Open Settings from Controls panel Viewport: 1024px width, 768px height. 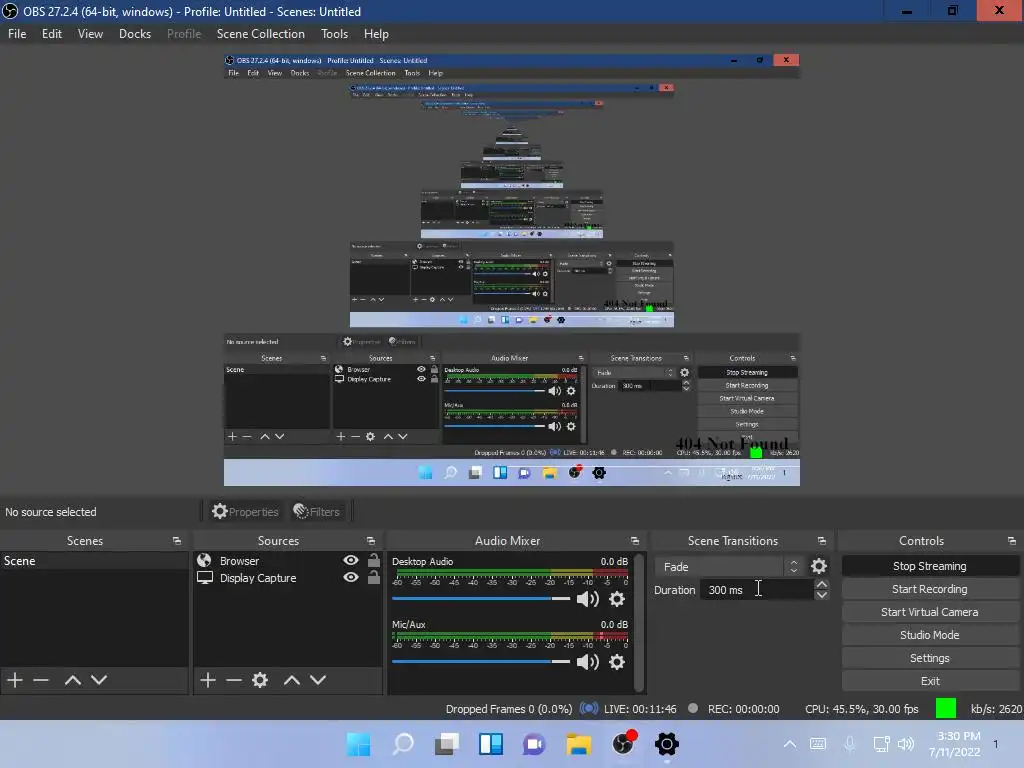[x=929, y=658]
